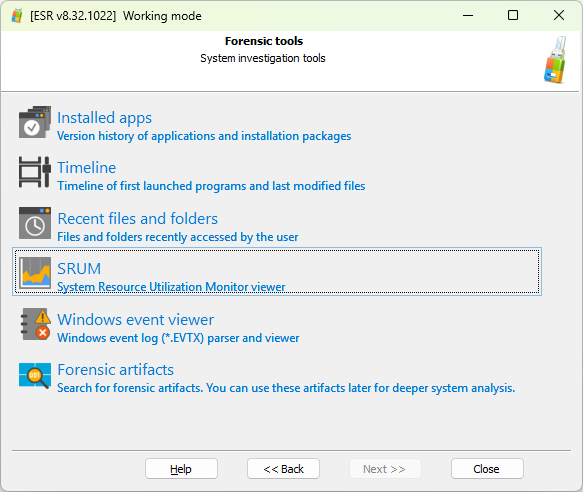The height and width of the screenshot is (492, 583).
Task: Select the Forensic artifacts title
Action: click(116, 370)
